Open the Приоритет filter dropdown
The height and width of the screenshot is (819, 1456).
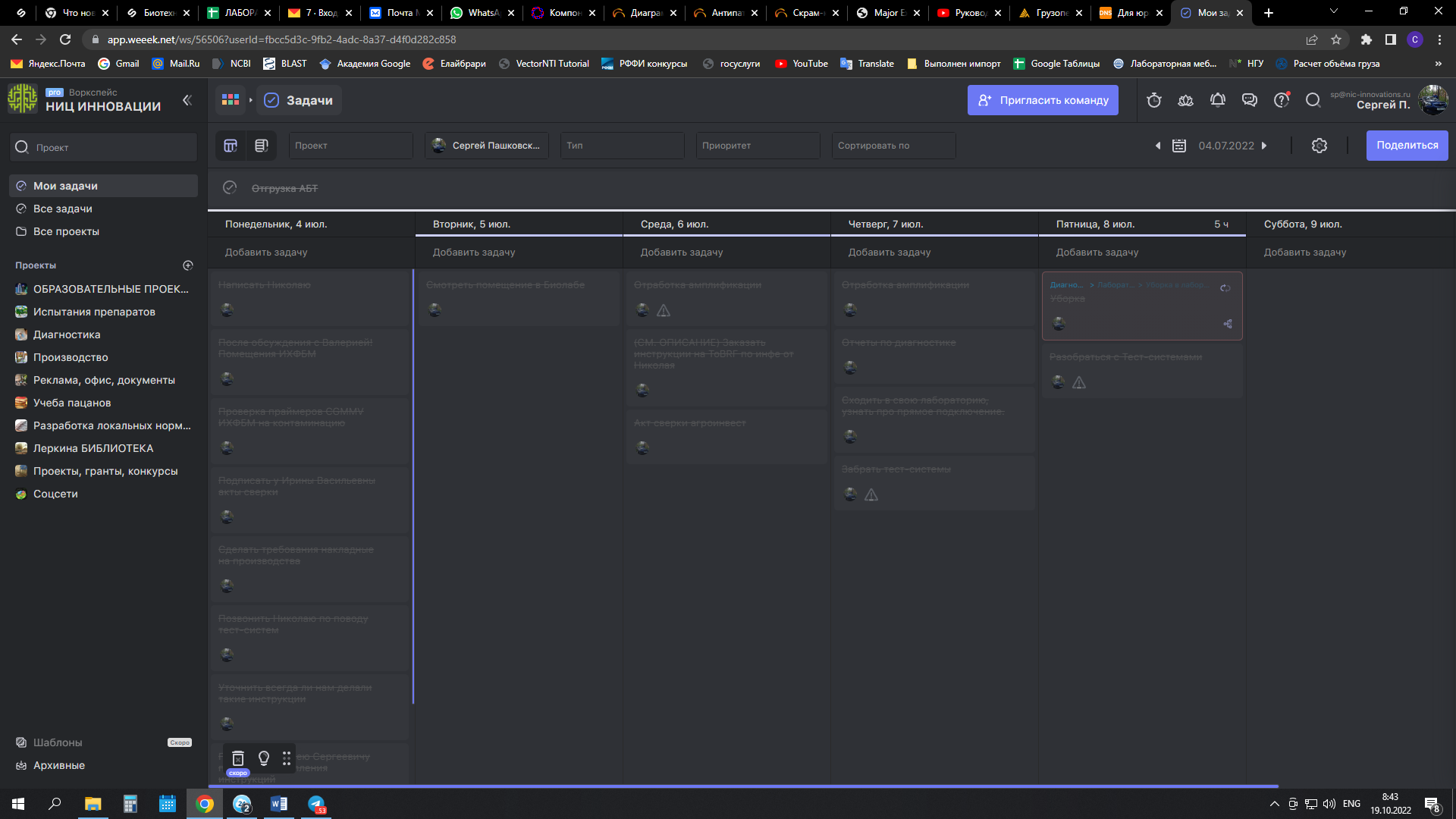click(x=758, y=146)
